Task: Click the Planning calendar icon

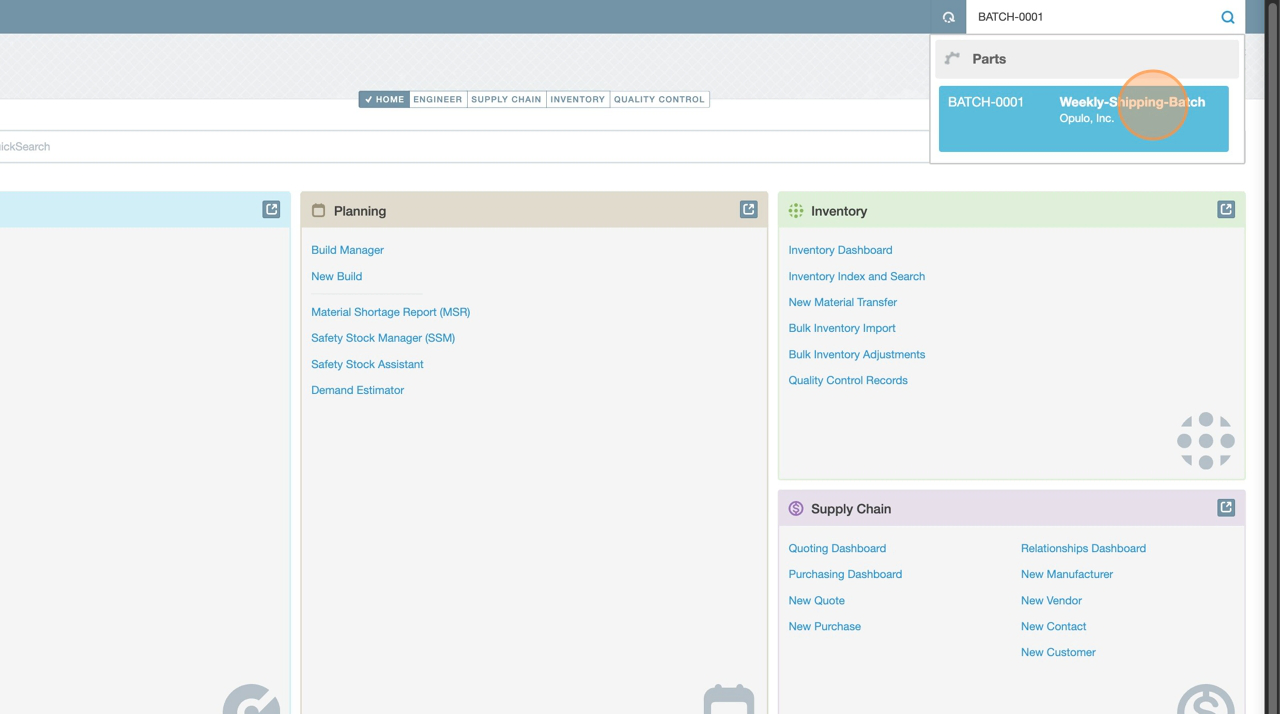Action: [318, 211]
